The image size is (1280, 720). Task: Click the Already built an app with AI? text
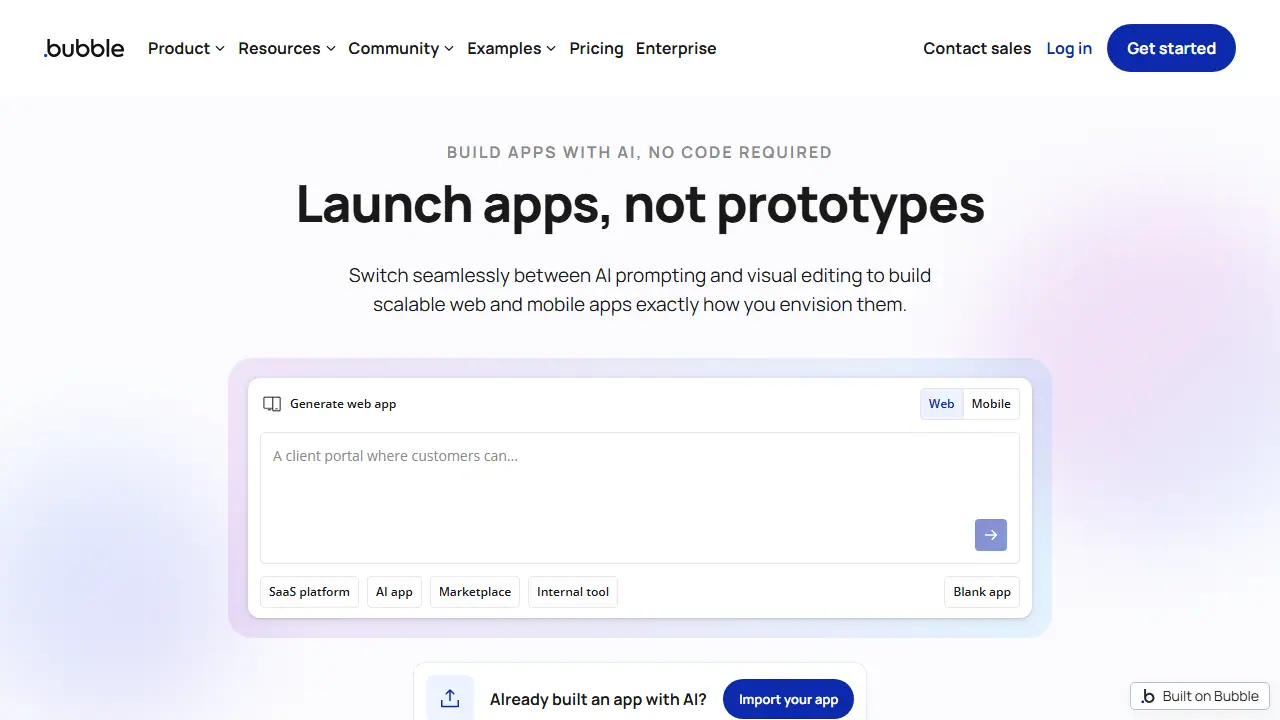598,699
